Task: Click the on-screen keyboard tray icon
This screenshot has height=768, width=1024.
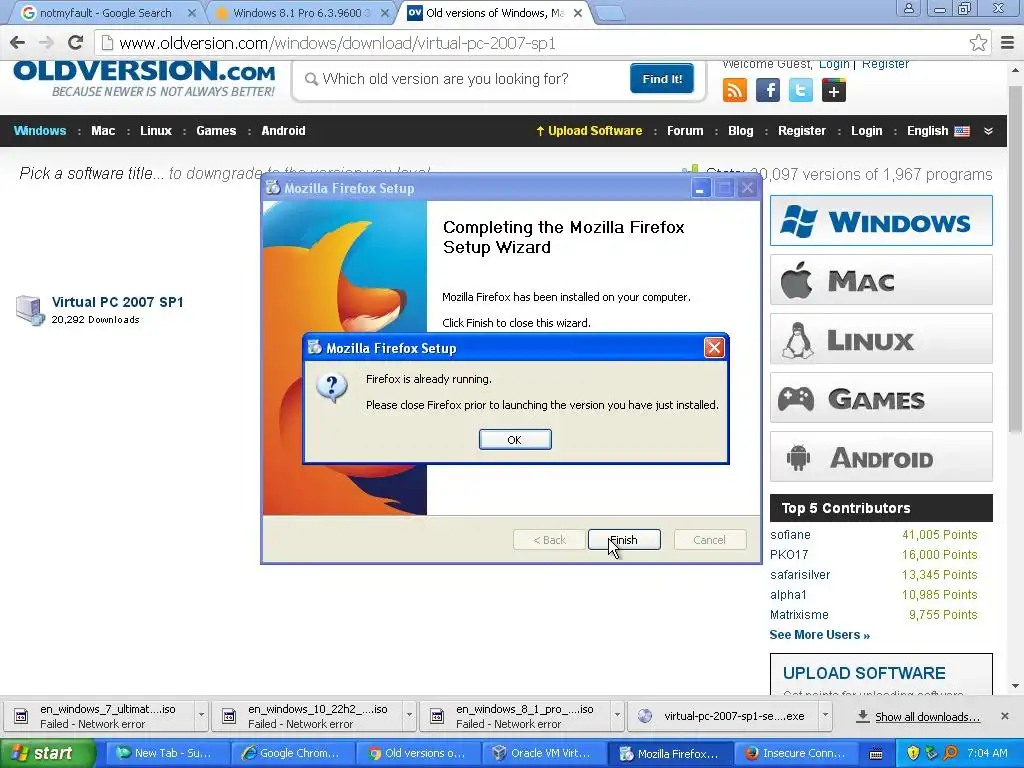Action: click(876, 754)
